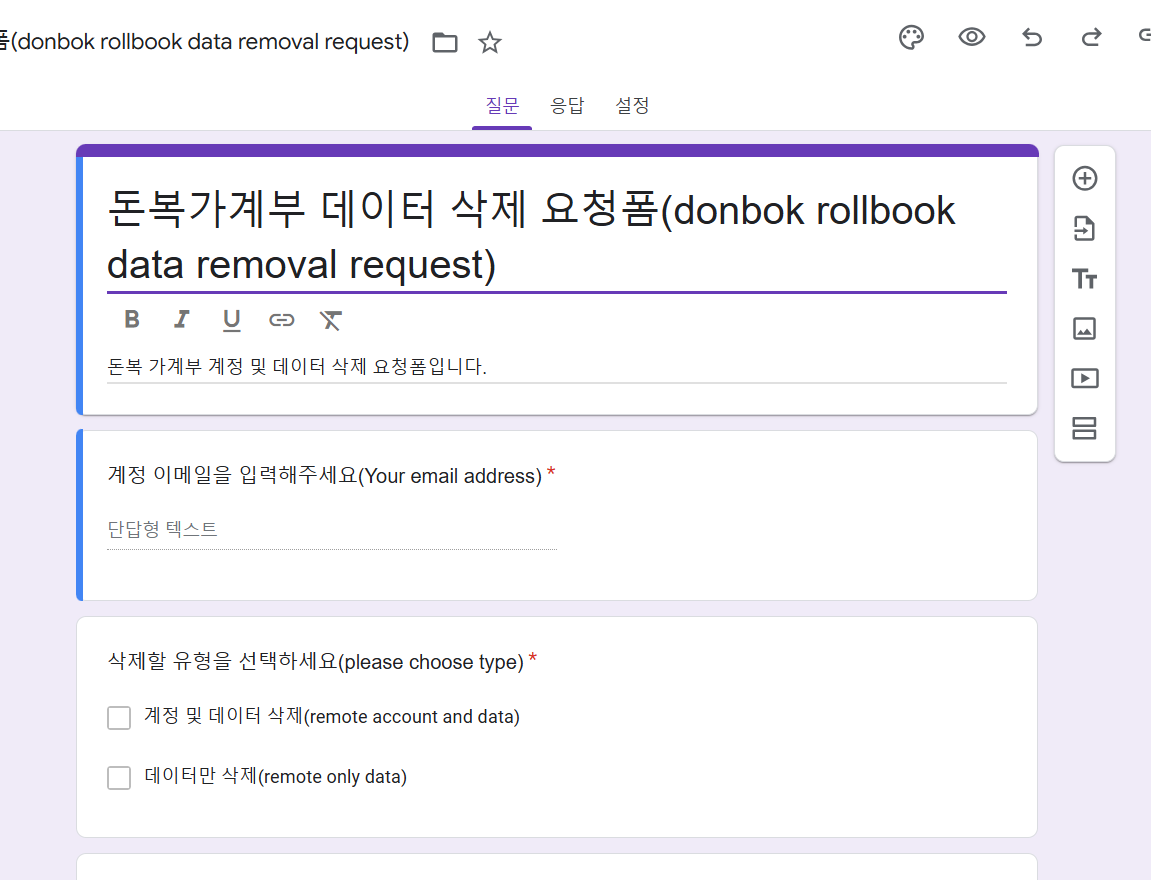Viewport: 1151px width, 880px height.
Task: Undo the last change
Action: tap(1032, 37)
